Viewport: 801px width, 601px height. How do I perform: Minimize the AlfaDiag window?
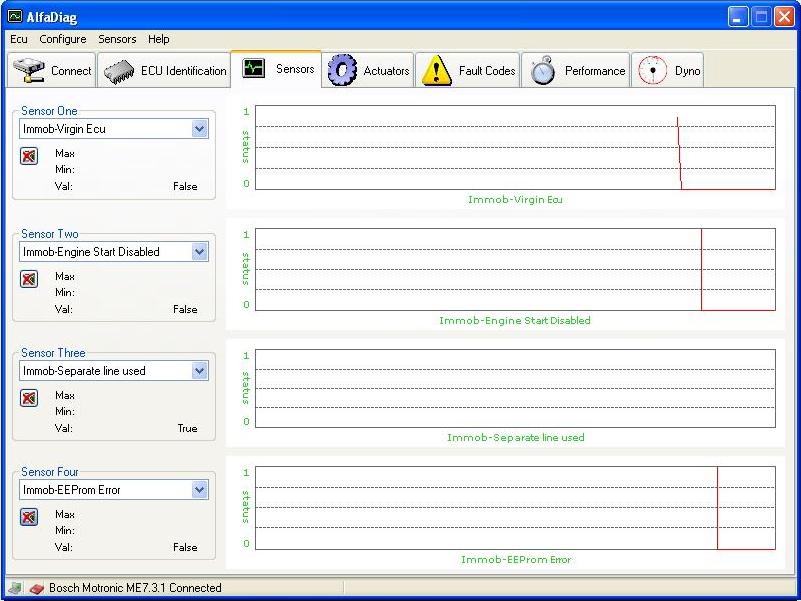(737, 17)
